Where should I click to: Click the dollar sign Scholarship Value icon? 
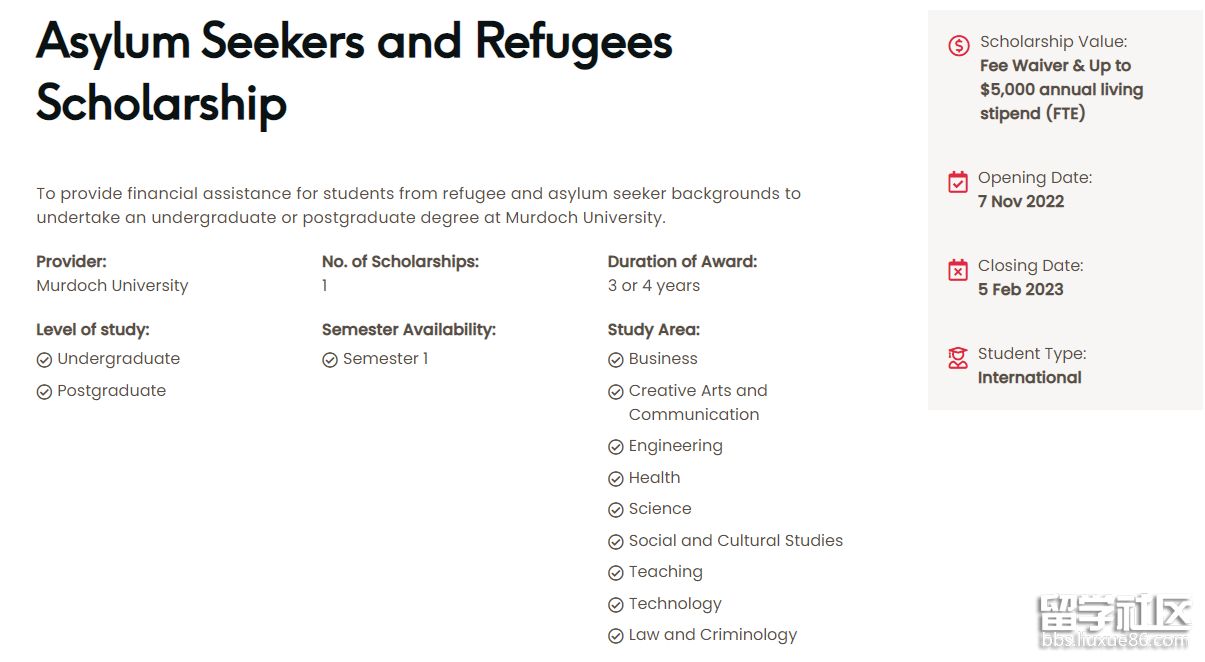pos(958,45)
